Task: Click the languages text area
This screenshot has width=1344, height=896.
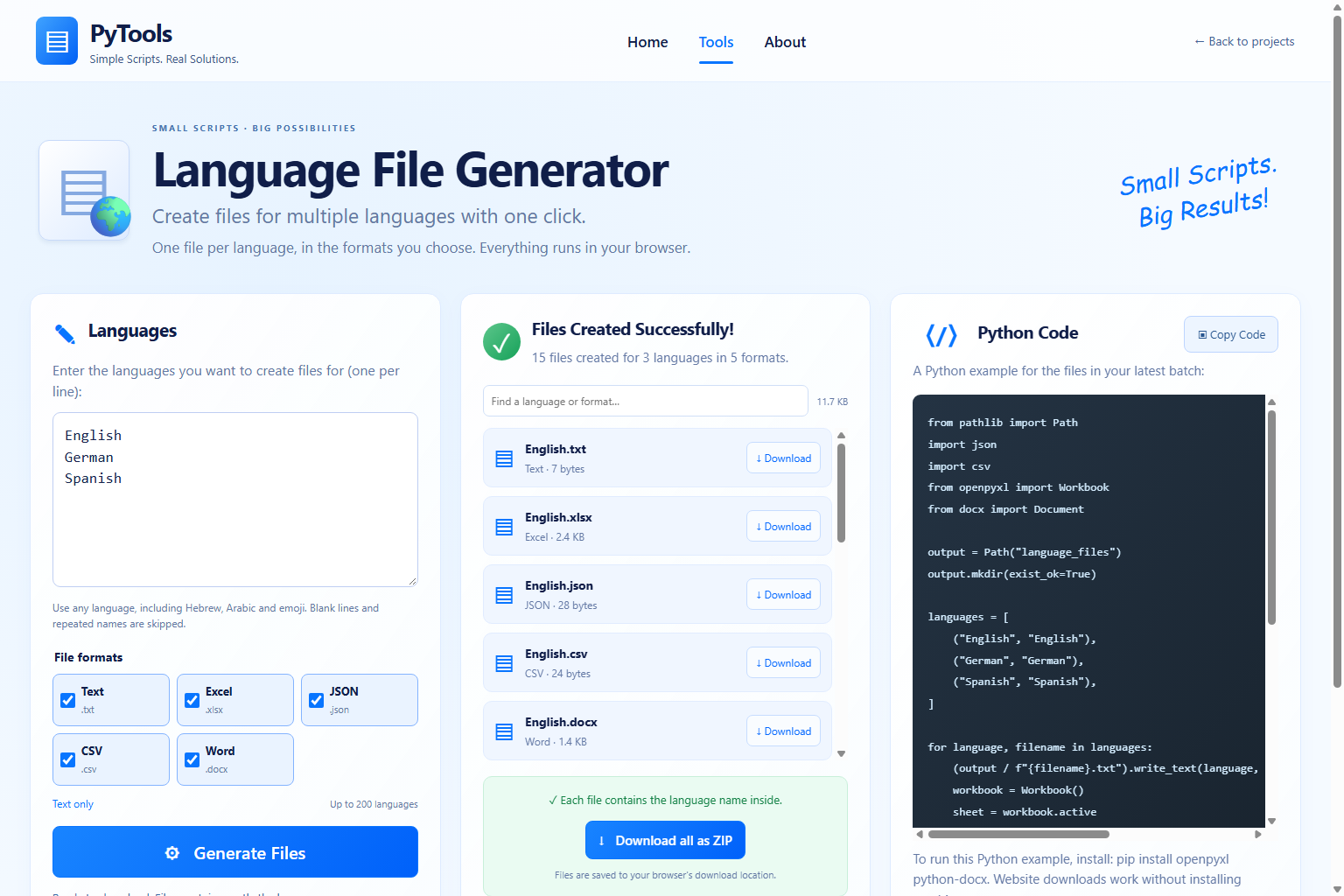Action: point(235,500)
